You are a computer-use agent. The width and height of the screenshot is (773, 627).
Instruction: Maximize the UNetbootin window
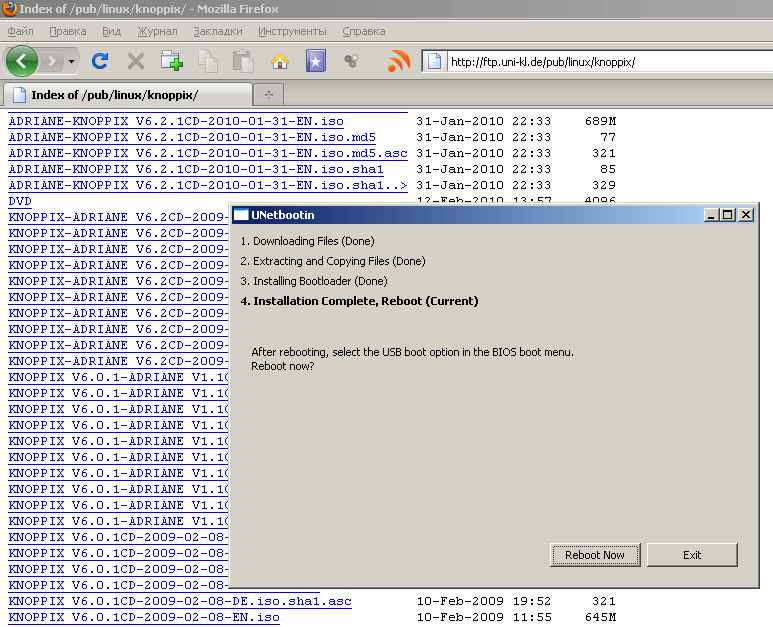728,215
